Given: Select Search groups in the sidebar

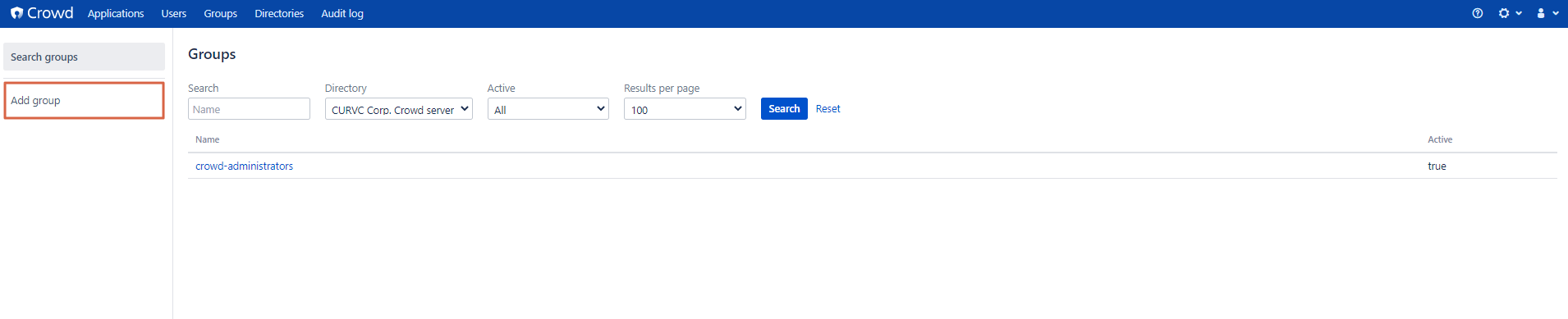Looking at the screenshot, I should click(x=84, y=57).
